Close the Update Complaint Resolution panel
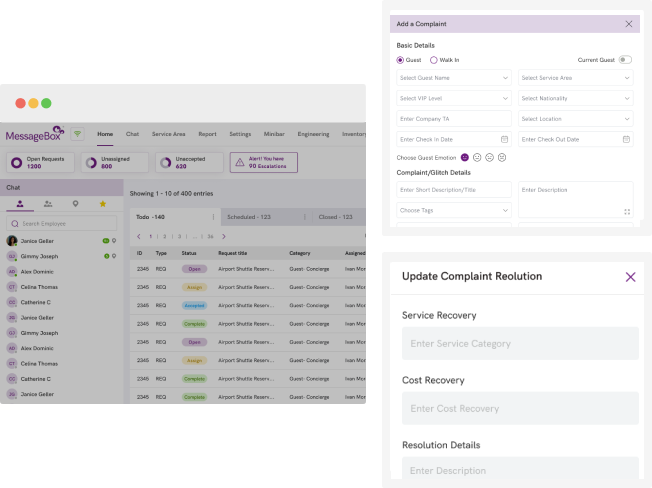 click(x=630, y=277)
